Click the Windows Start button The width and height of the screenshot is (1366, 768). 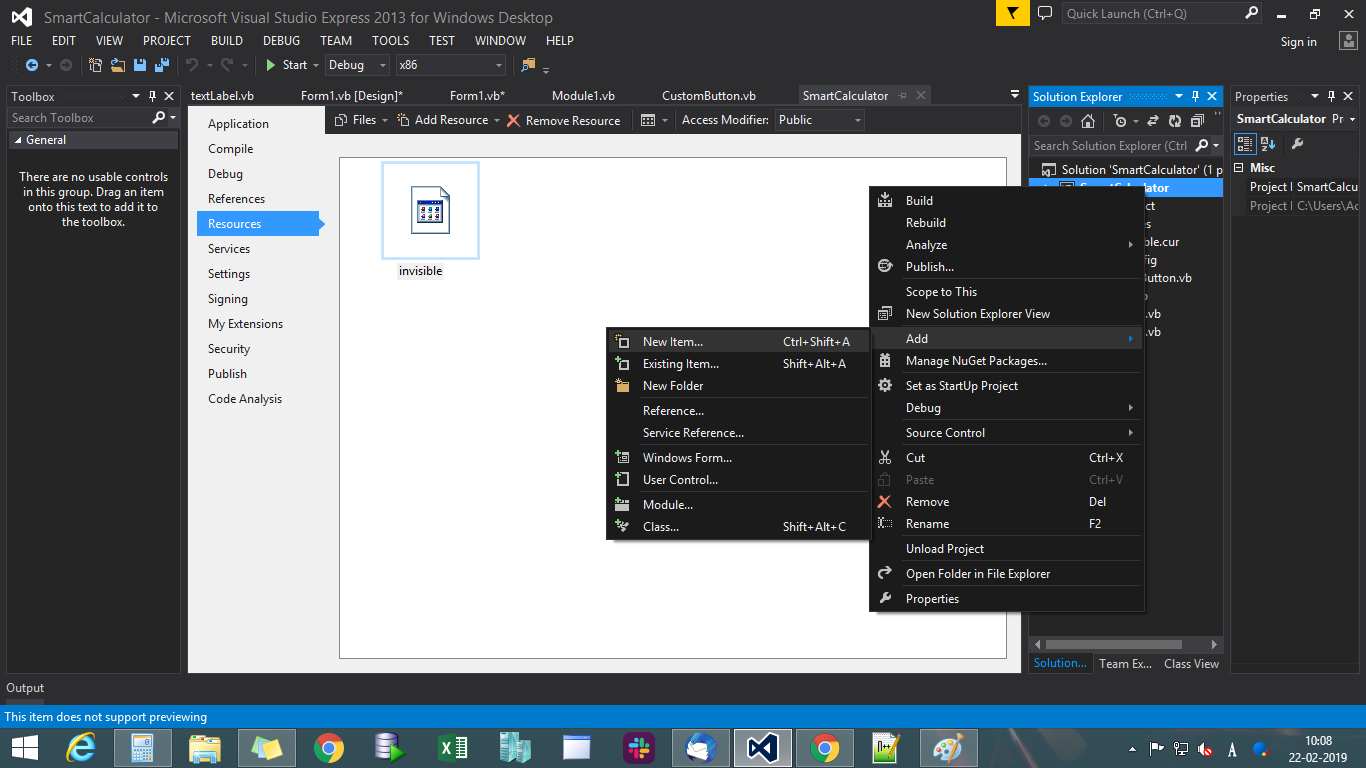point(25,747)
